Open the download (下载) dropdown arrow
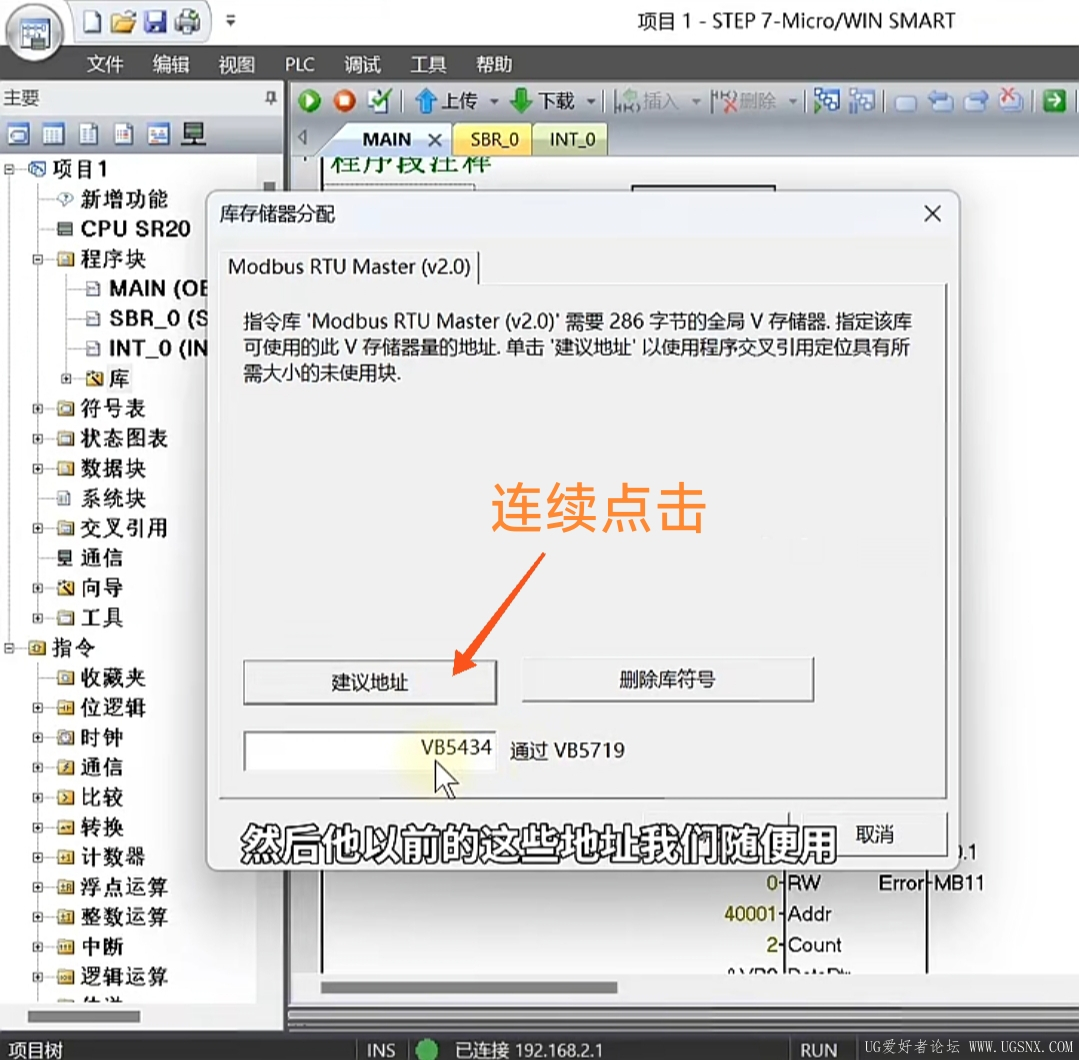 591,101
